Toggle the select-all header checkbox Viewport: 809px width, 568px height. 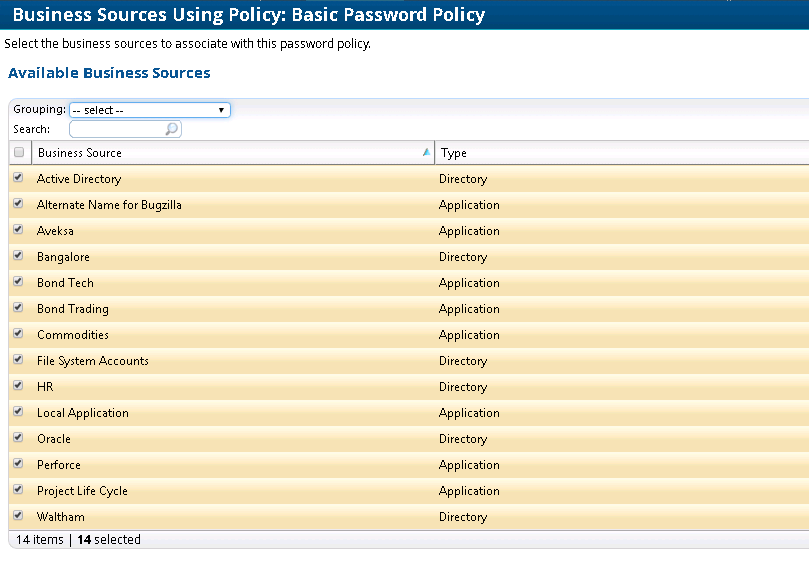pyautogui.click(x=19, y=153)
